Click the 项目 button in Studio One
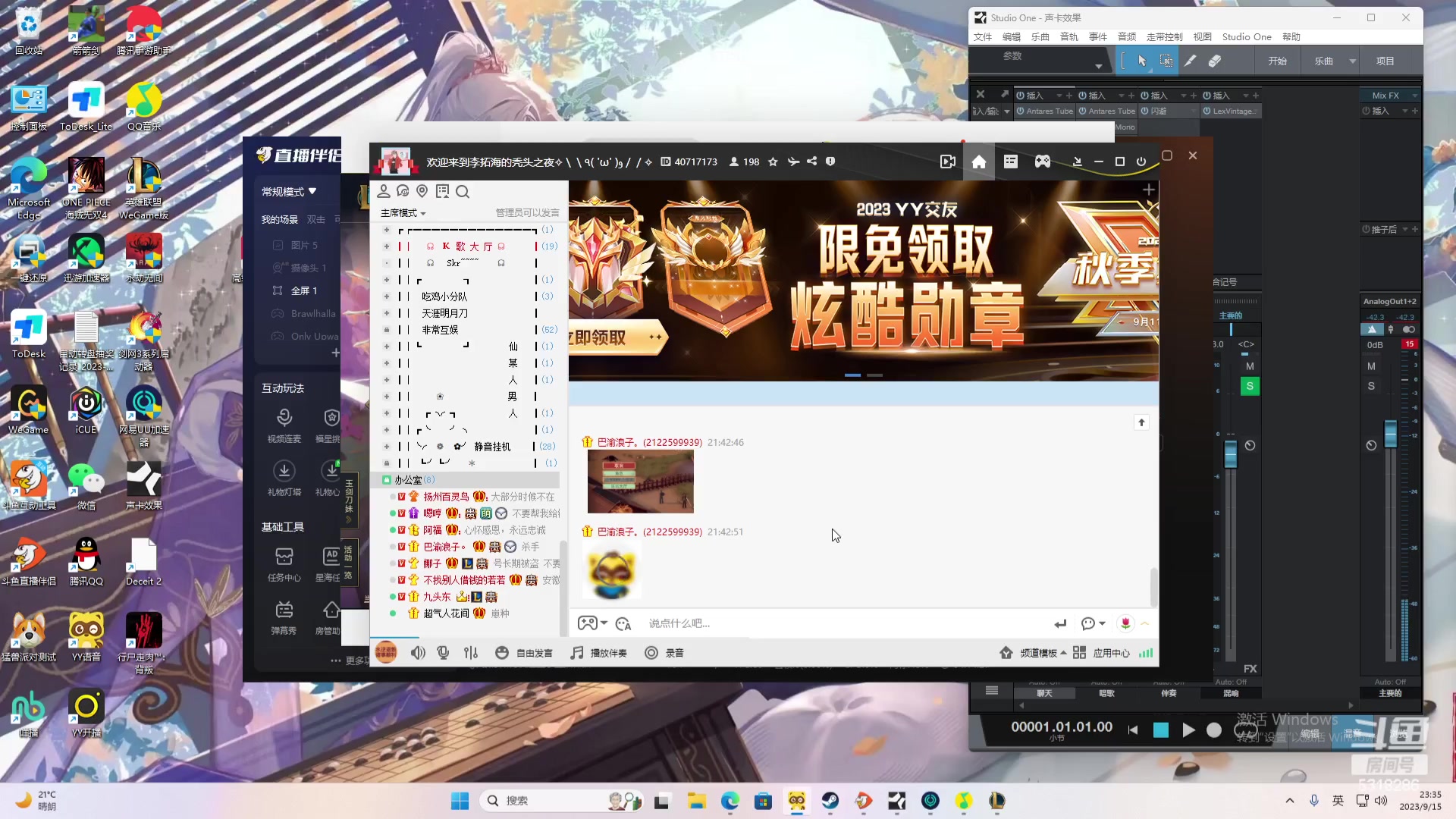This screenshot has width=1456, height=819. tap(1385, 61)
